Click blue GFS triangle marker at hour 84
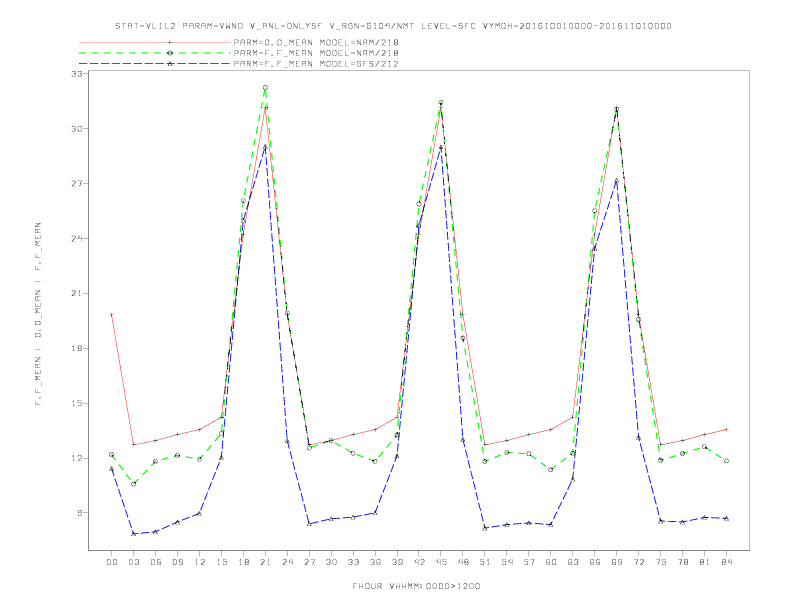This screenshot has height=612, width=792. [x=726, y=518]
